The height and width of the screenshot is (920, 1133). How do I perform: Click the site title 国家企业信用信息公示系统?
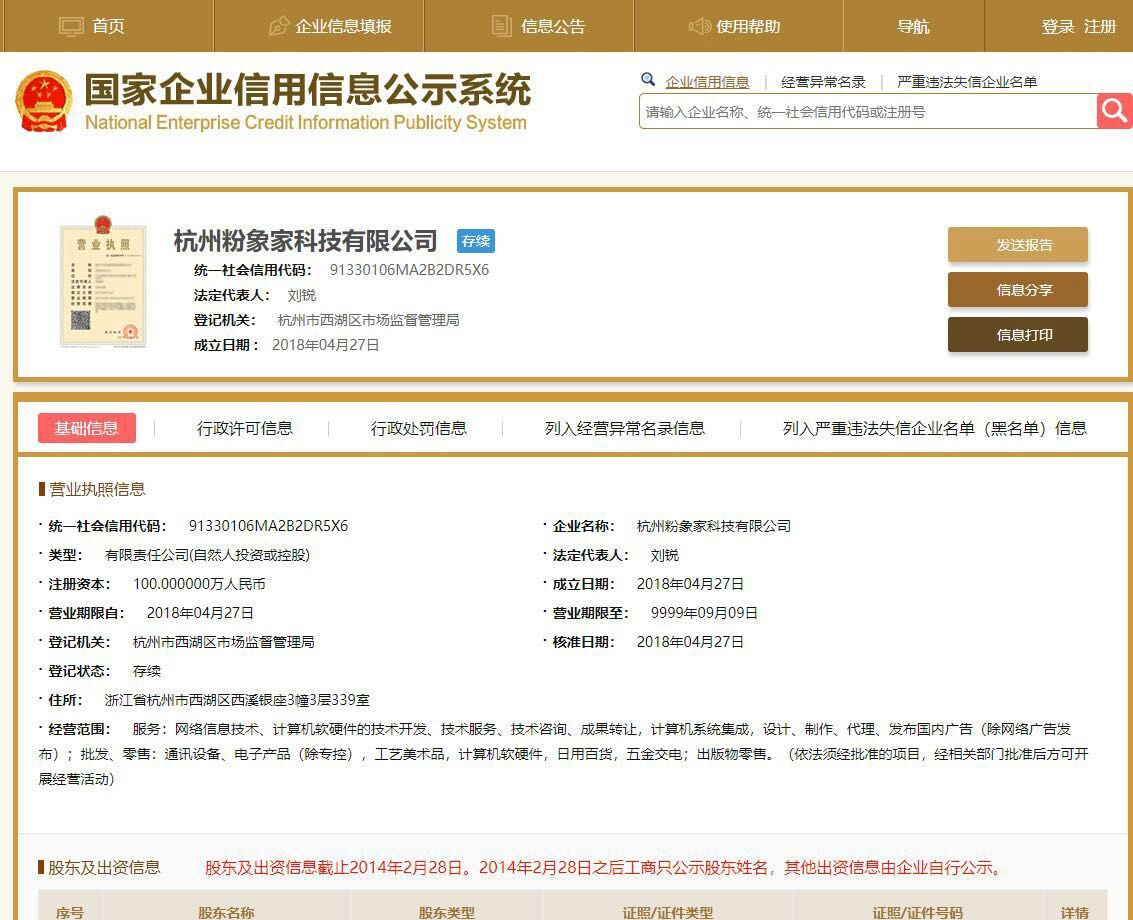click(307, 90)
